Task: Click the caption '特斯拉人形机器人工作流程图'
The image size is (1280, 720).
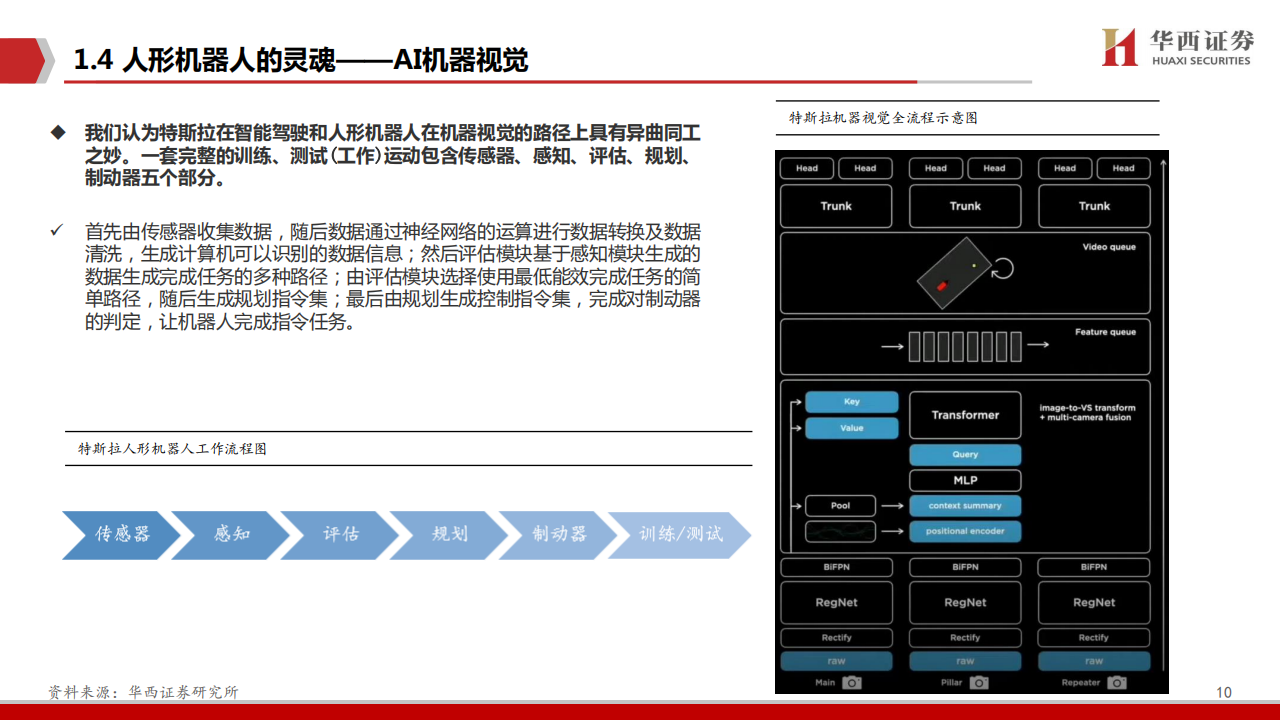Action: click(173, 449)
